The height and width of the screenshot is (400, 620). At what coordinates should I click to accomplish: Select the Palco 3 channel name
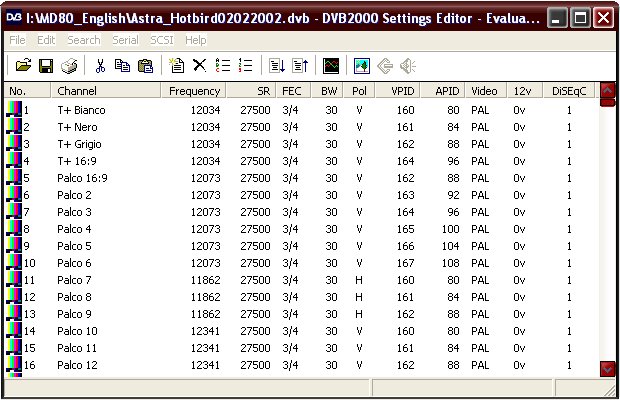pos(74,212)
